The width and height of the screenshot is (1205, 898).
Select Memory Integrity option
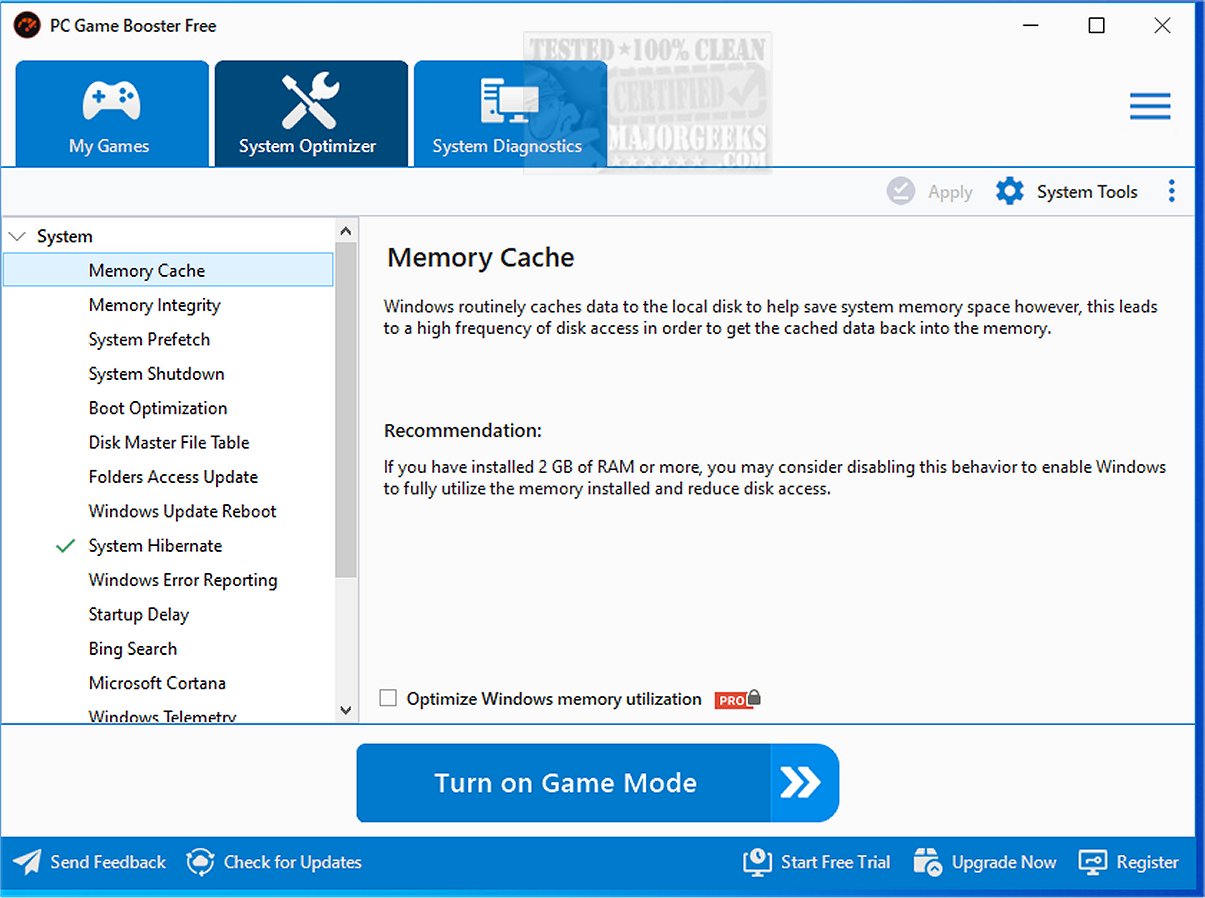click(154, 305)
